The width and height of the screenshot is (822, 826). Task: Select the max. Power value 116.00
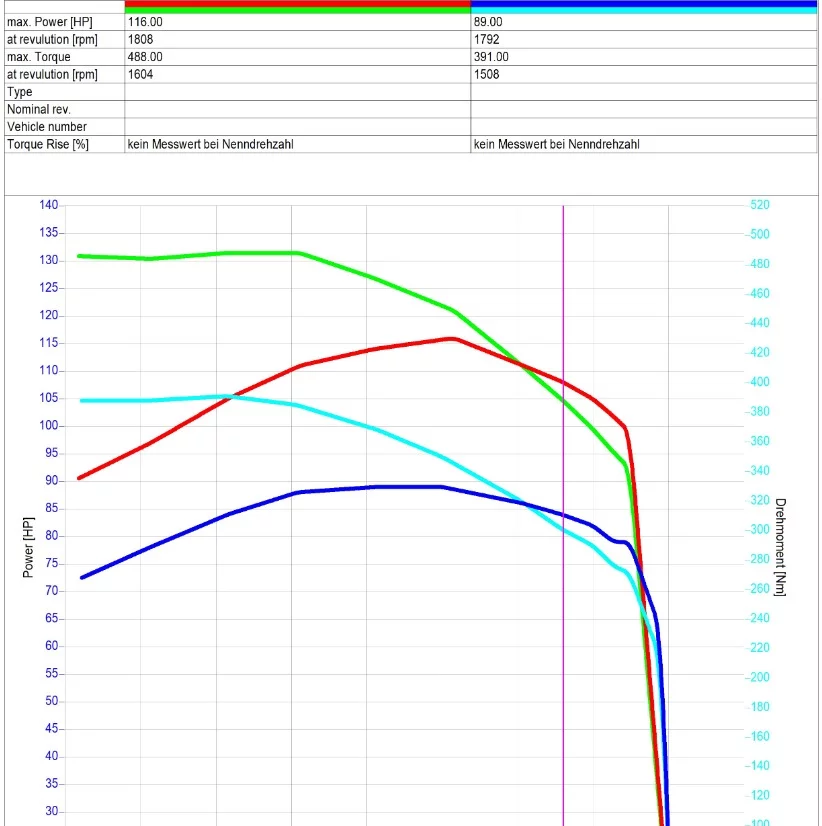[145, 22]
